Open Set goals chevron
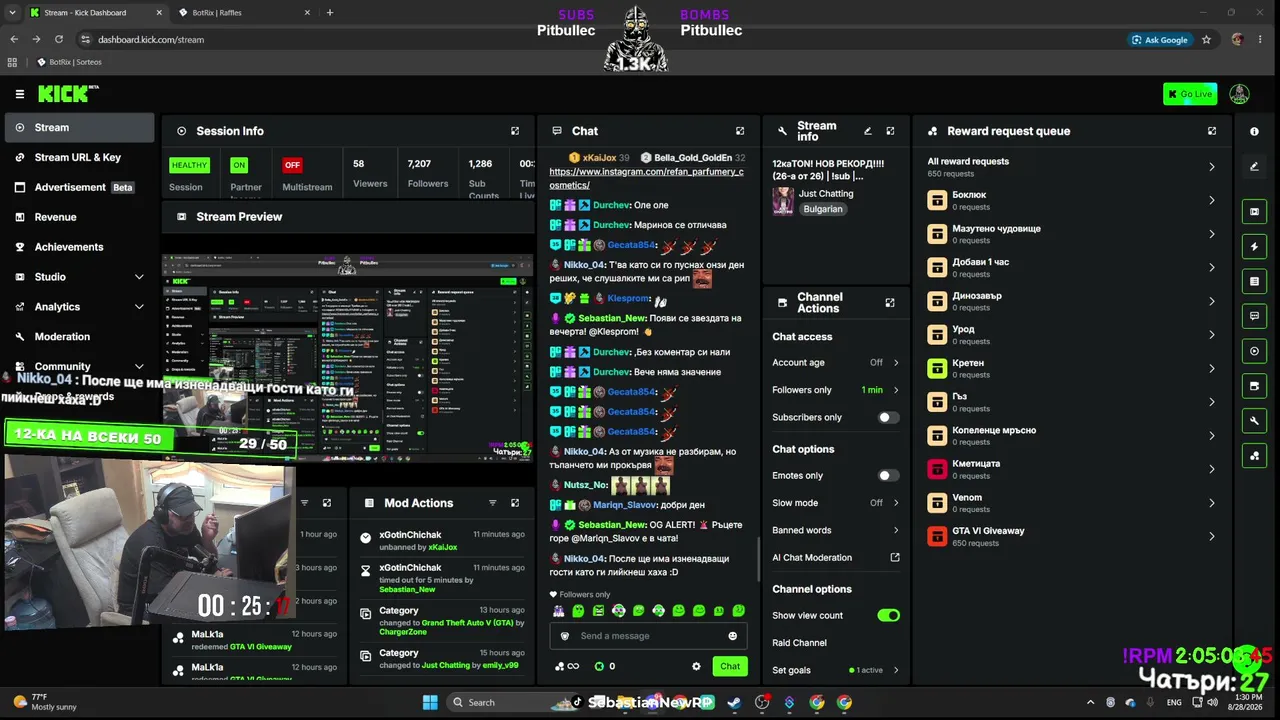Viewport: 1280px width, 720px height. pos(896,670)
